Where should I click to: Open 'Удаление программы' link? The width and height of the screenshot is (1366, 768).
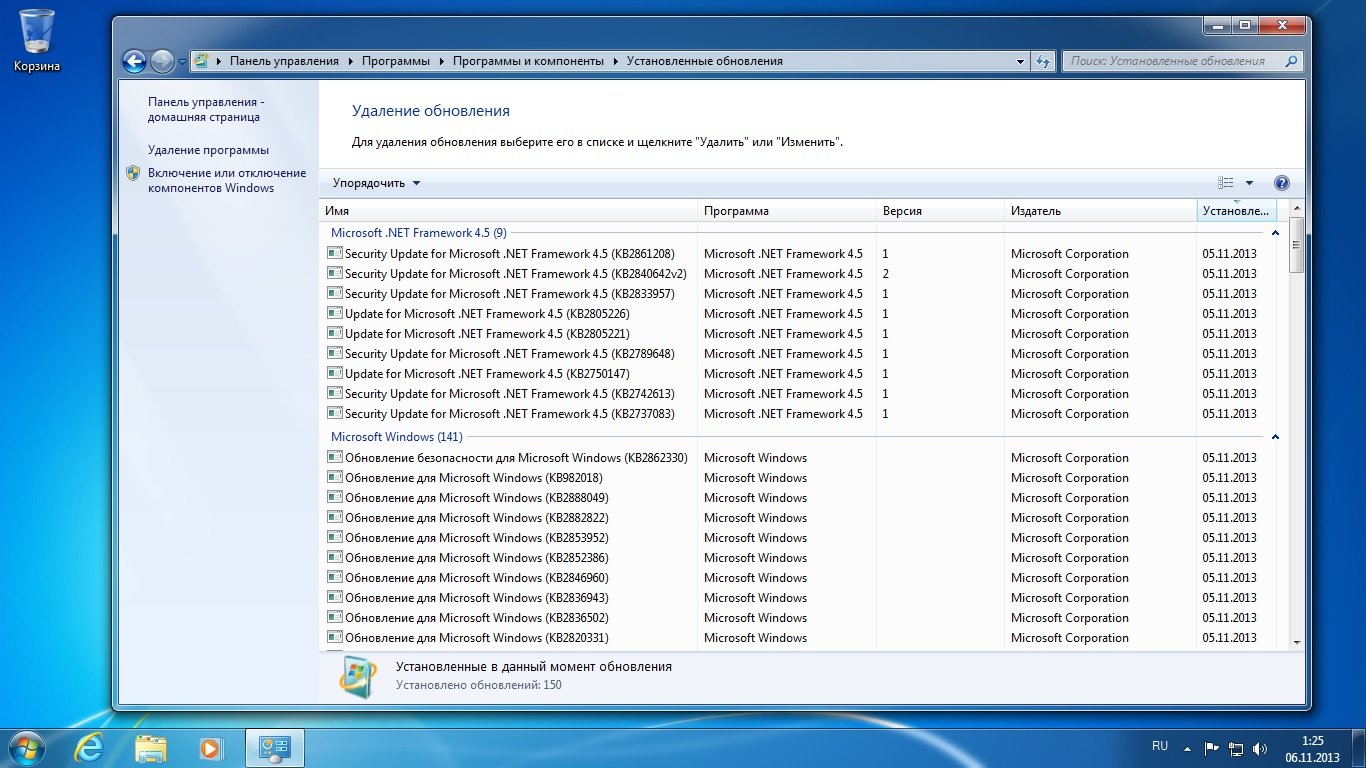[208, 150]
